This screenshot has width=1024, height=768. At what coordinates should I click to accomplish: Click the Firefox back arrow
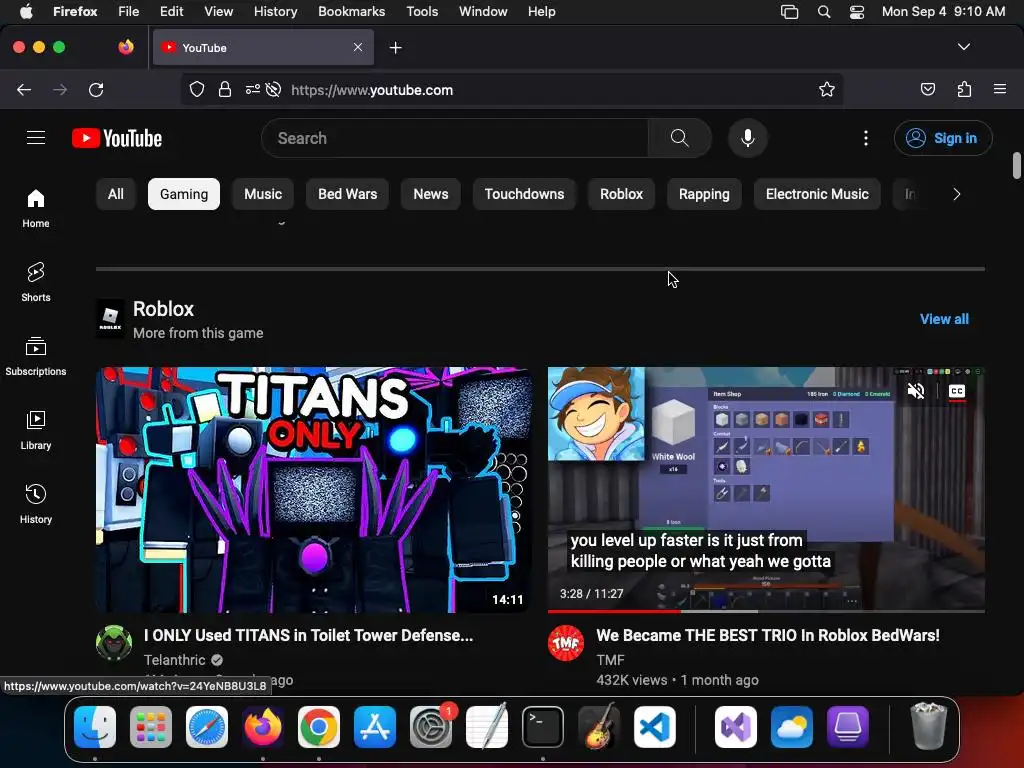point(24,89)
